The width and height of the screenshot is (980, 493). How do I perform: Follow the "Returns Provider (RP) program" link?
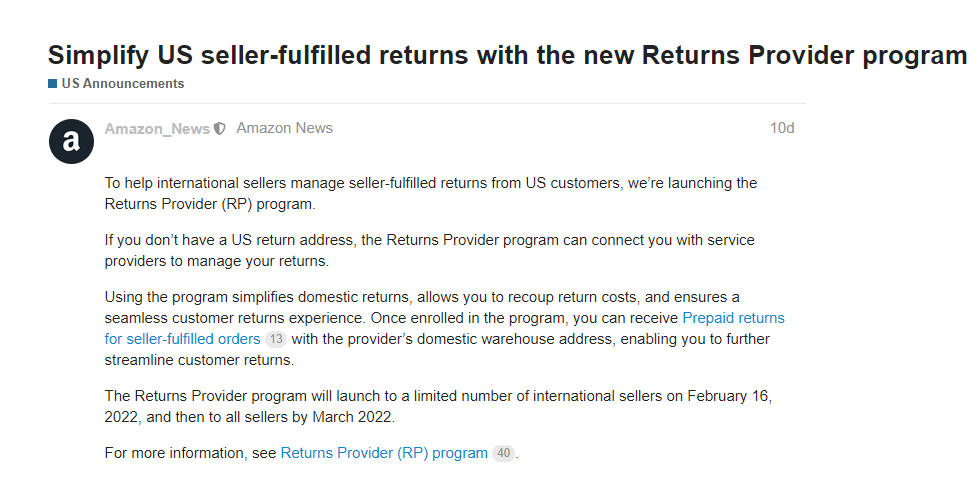click(384, 453)
